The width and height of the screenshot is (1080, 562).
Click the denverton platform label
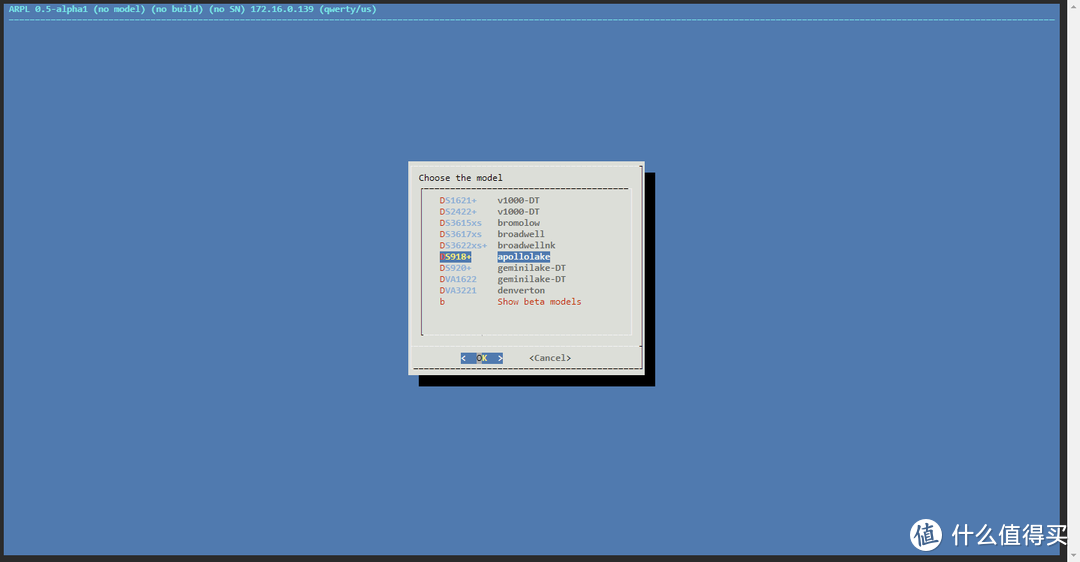pos(521,290)
